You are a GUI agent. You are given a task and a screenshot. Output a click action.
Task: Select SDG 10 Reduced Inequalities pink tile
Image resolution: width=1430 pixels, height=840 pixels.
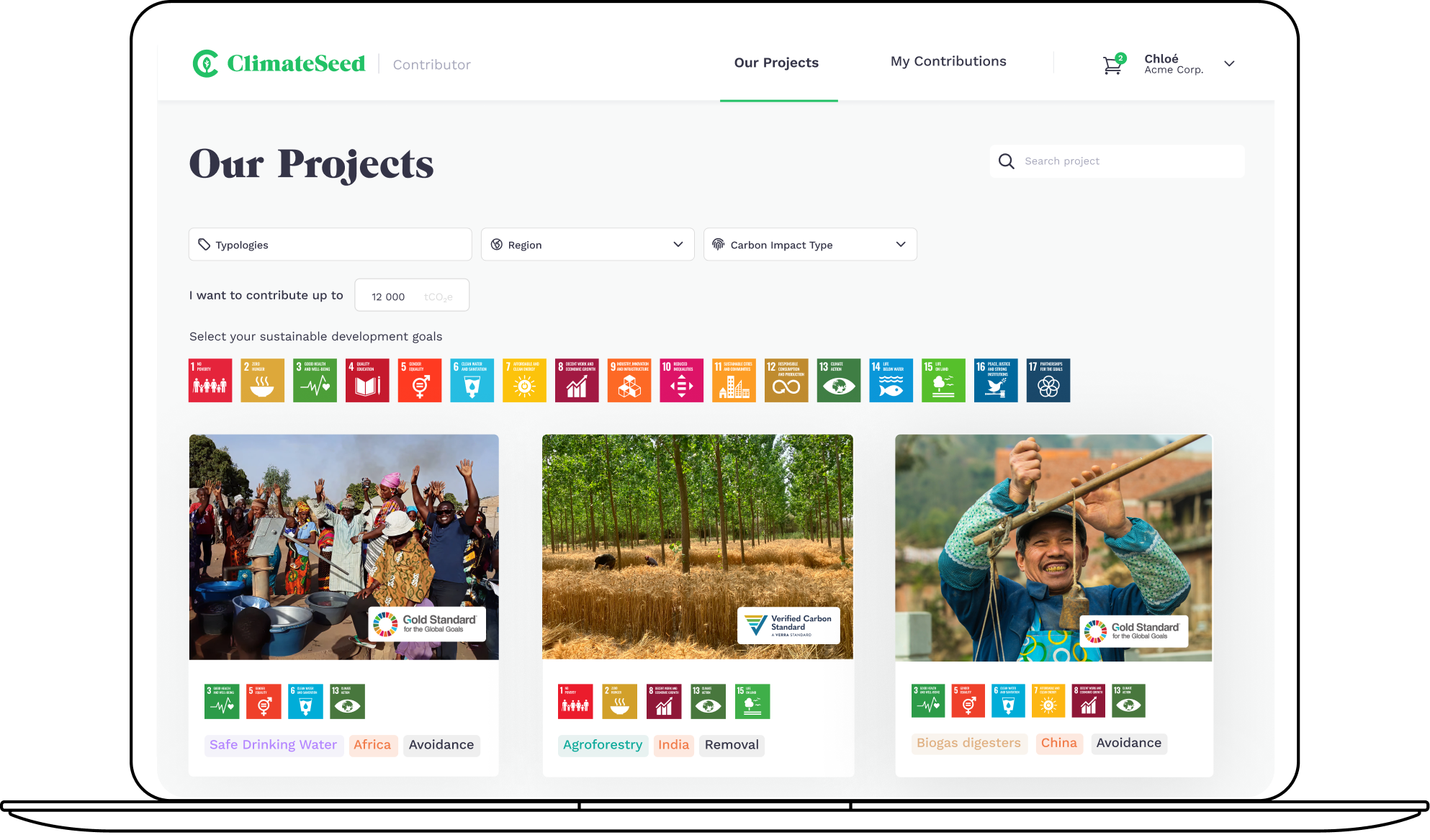[681, 380]
